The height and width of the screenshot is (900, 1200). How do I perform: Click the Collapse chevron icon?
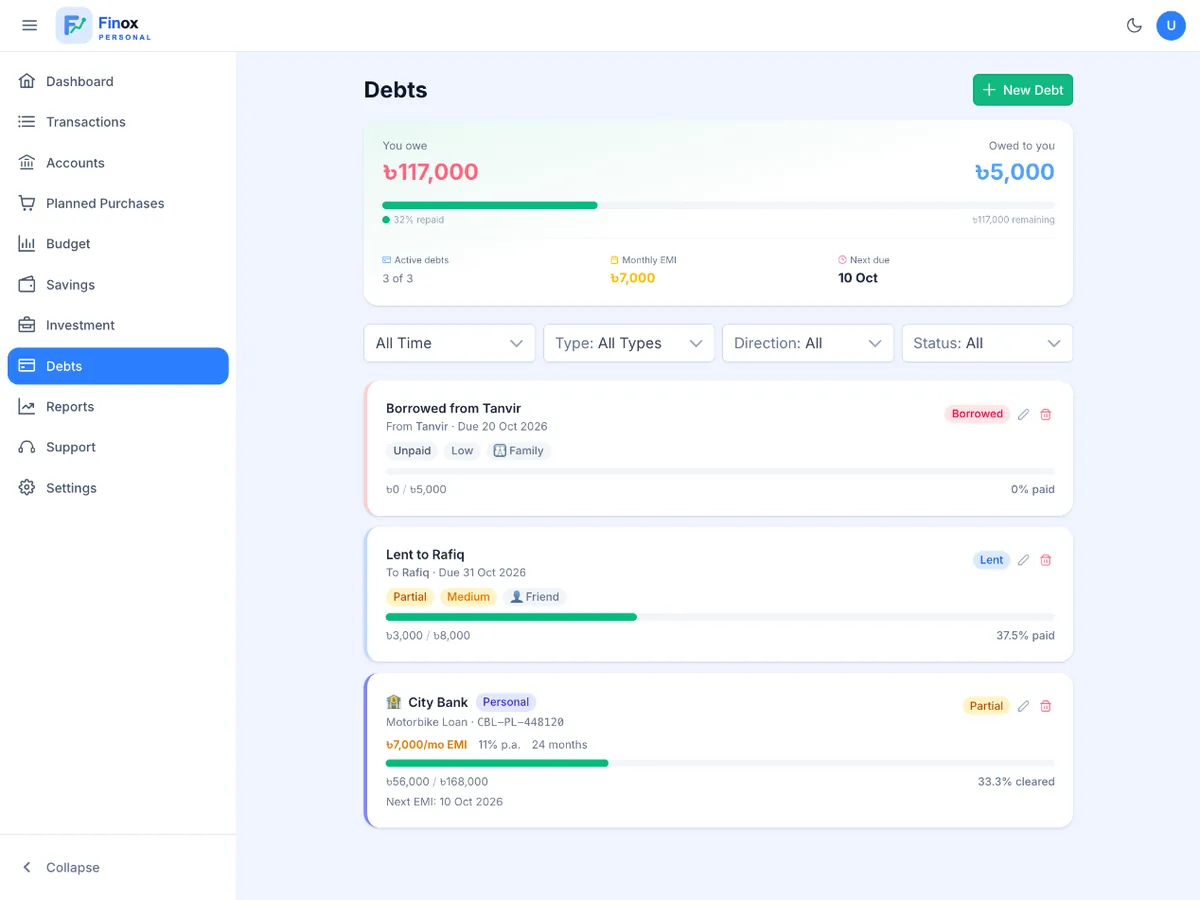pyautogui.click(x=27, y=867)
